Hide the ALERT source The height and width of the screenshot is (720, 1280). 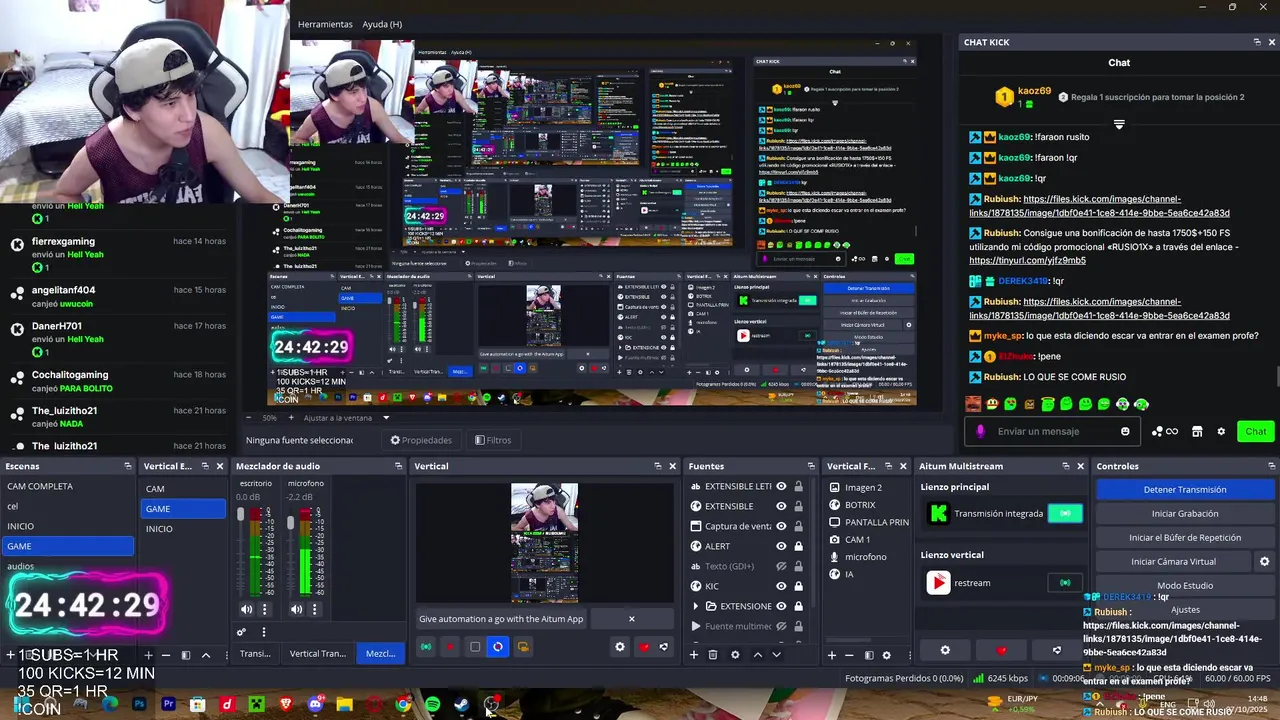[781, 547]
